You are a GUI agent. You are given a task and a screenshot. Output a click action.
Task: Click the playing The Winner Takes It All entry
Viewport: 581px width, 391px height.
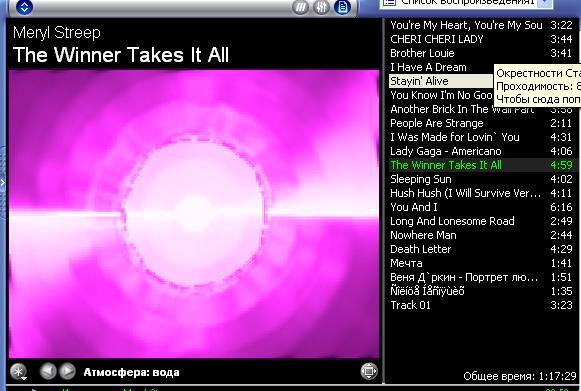(483, 165)
